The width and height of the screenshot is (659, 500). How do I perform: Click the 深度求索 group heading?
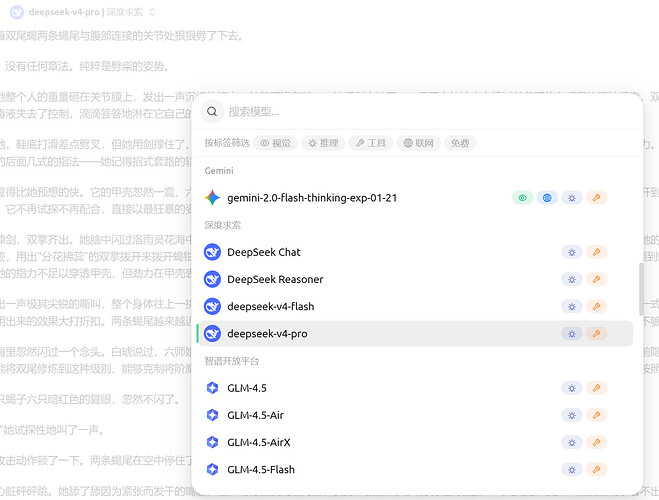pos(223,225)
